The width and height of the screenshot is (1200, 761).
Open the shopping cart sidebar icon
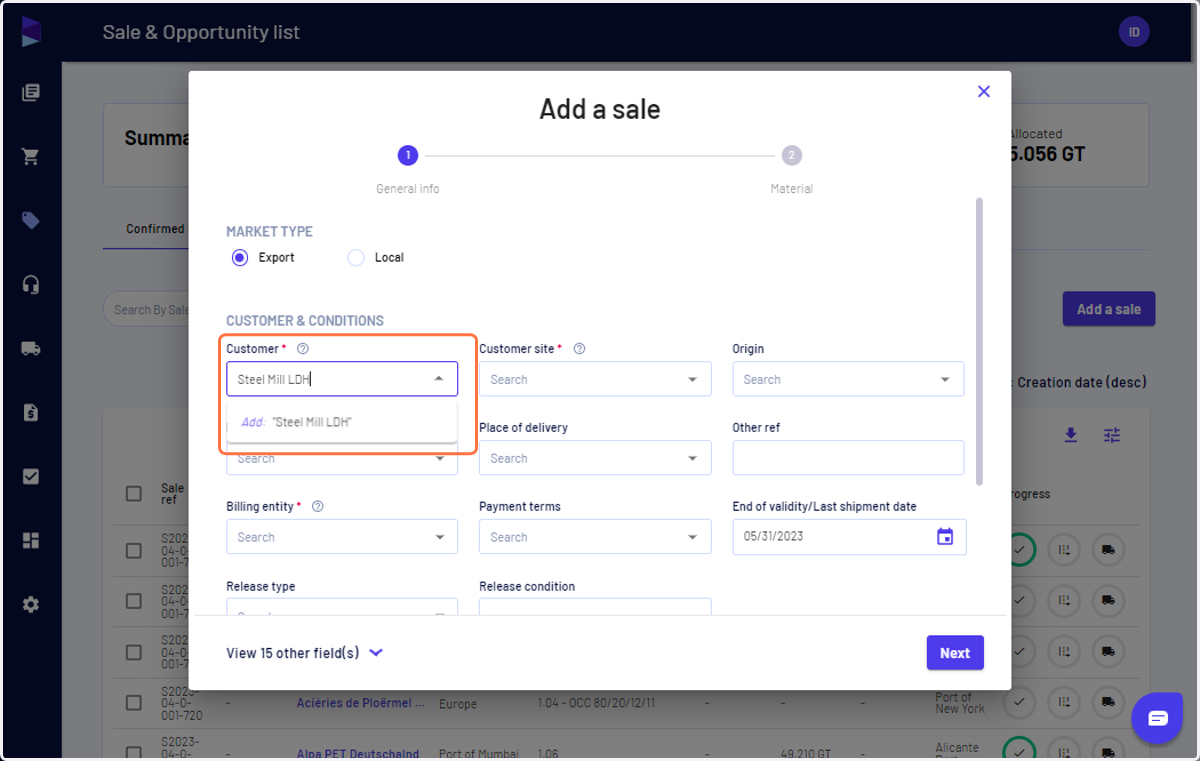(x=31, y=157)
